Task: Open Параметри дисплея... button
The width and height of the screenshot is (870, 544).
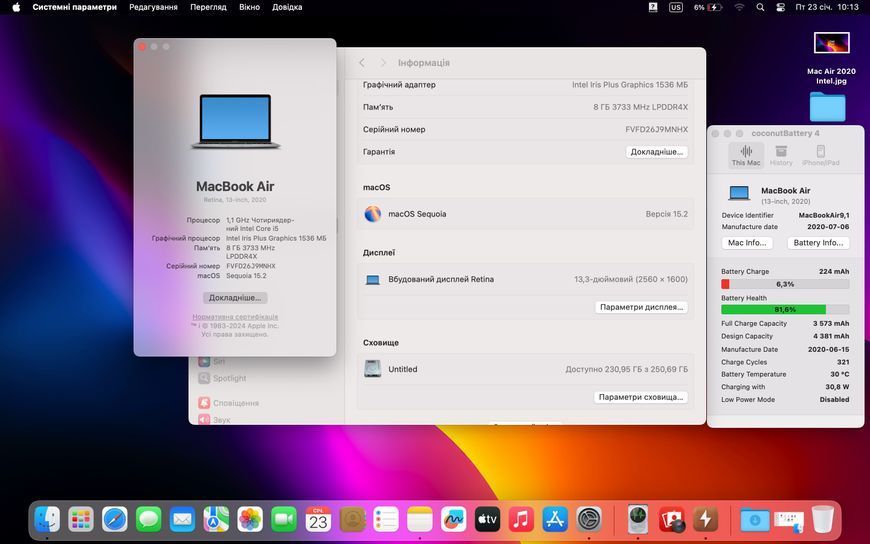Action: [641, 307]
